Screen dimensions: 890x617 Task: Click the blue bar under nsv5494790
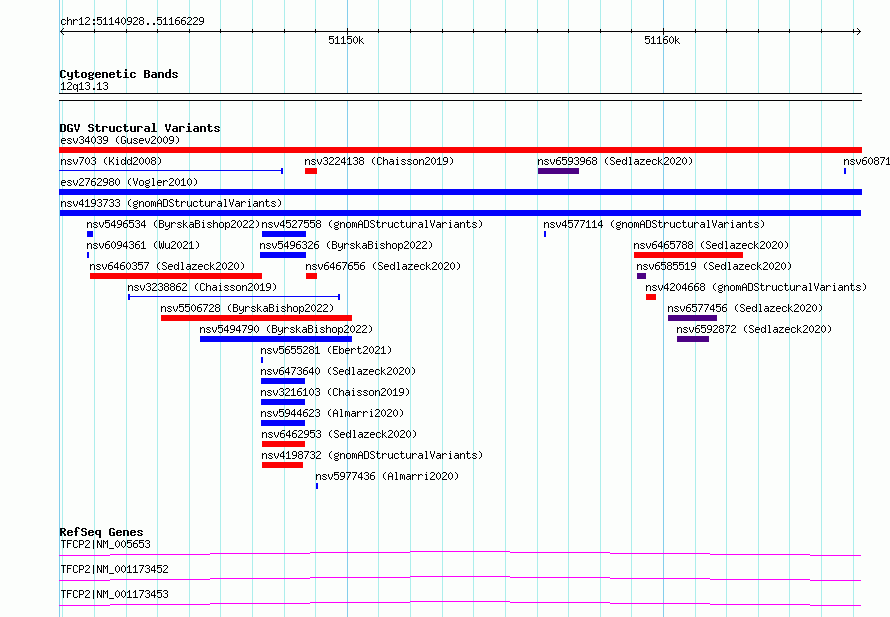coord(276,339)
